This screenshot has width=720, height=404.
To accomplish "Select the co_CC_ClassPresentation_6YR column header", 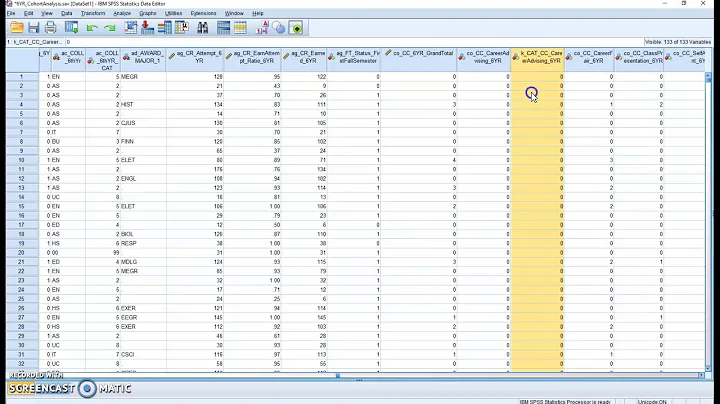I will tap(639, 60).
